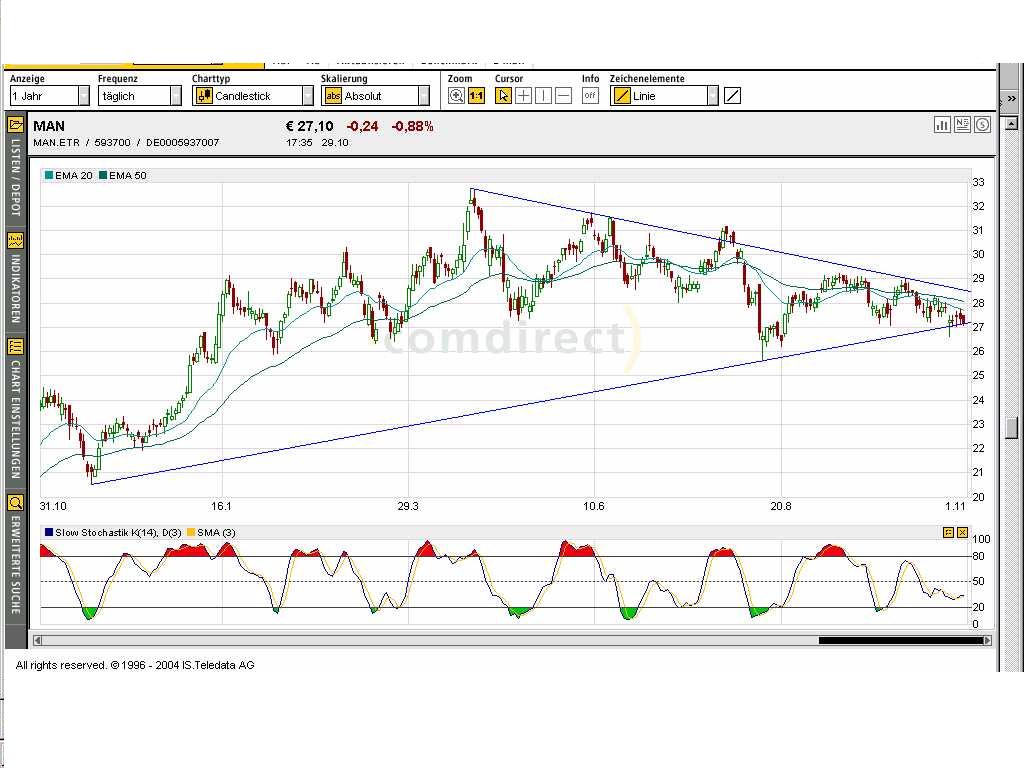Click the SMA (3) legend swatch

[x=191, y=532]
